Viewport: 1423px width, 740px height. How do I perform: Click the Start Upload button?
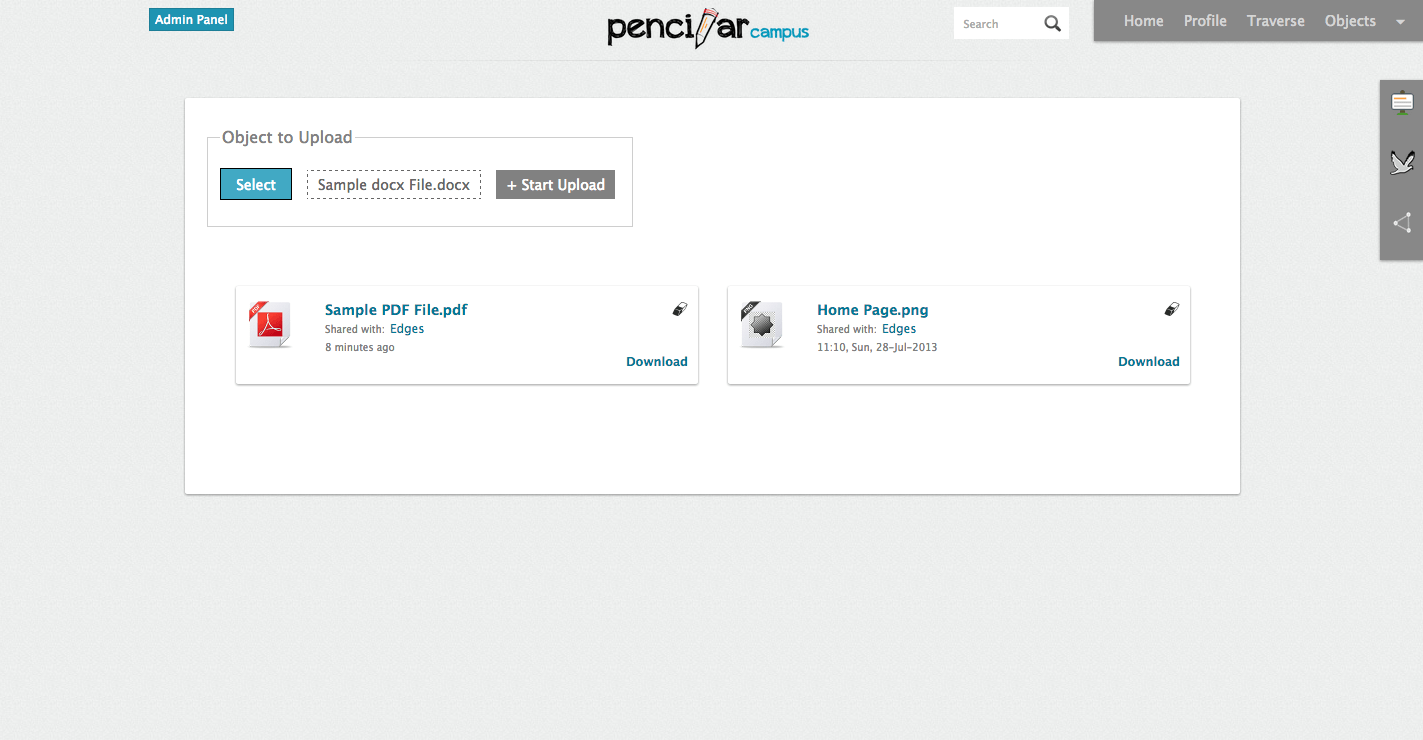(555, 185)
